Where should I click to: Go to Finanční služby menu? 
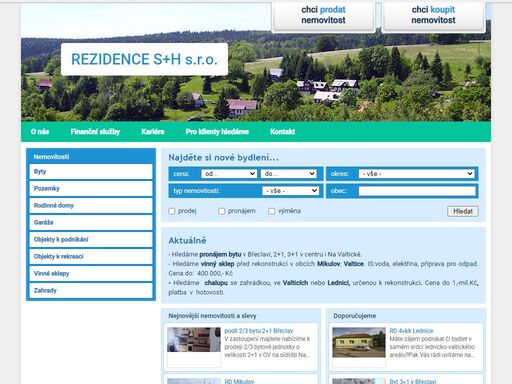coord(95,132)
